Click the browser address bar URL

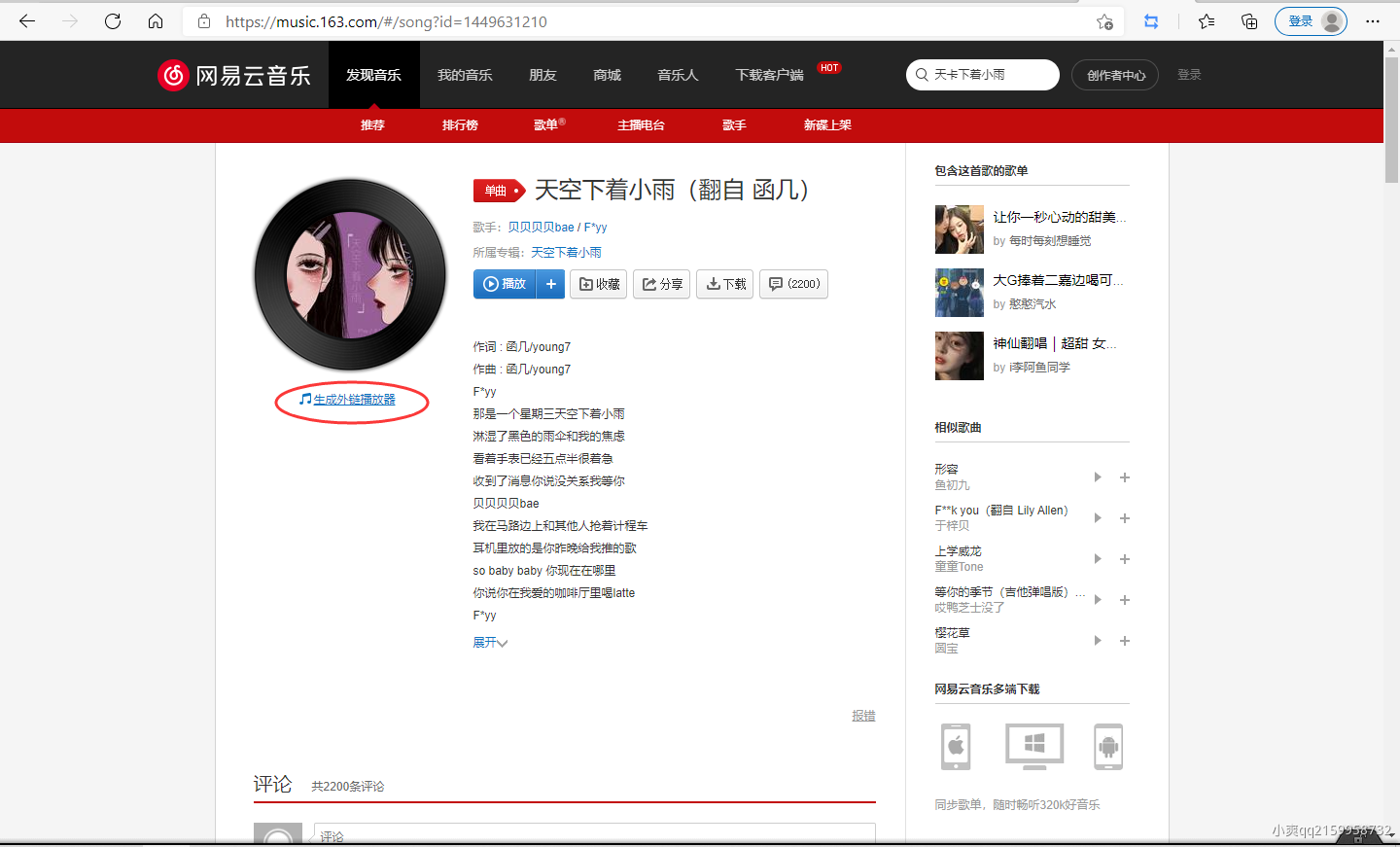[x=386, y=21]
